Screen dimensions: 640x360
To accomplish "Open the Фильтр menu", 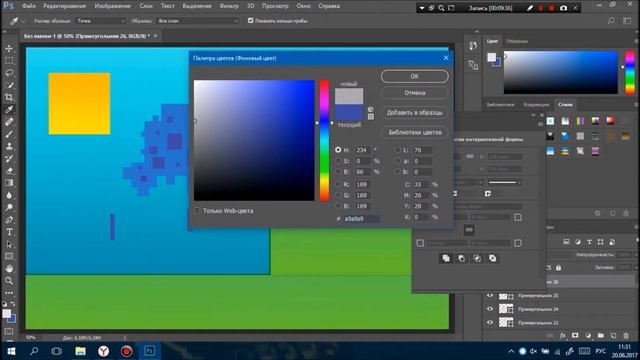I will point(229,6).
